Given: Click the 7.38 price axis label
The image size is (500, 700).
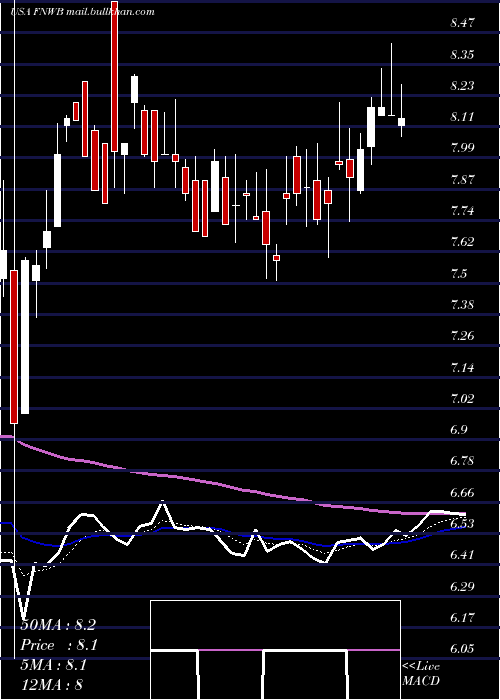Looking at the screenshot, I should click(462, 305).
